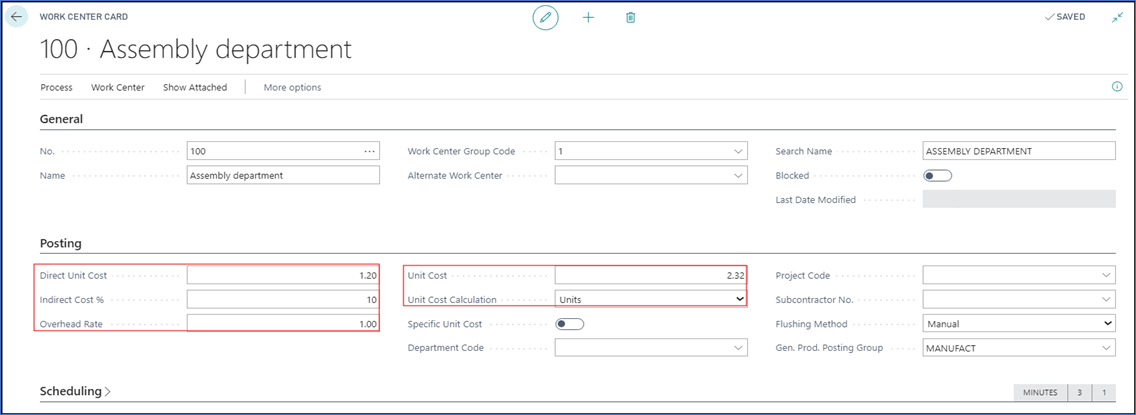The width and height of the screenshot is (1136, 415).
Task: Open the Process menu
Action: coord(56,88)
